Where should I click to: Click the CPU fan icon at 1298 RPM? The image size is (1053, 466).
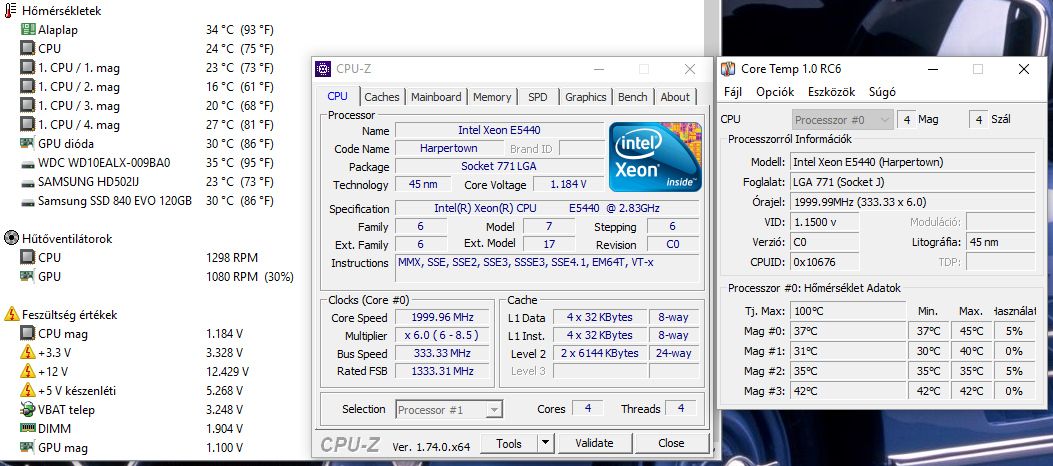28,257
